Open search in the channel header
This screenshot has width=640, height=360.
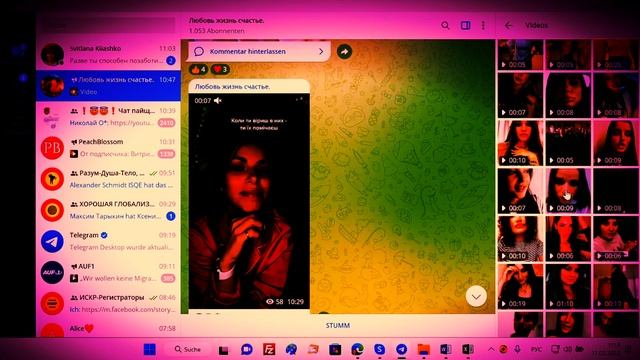[x=445, y=25]
